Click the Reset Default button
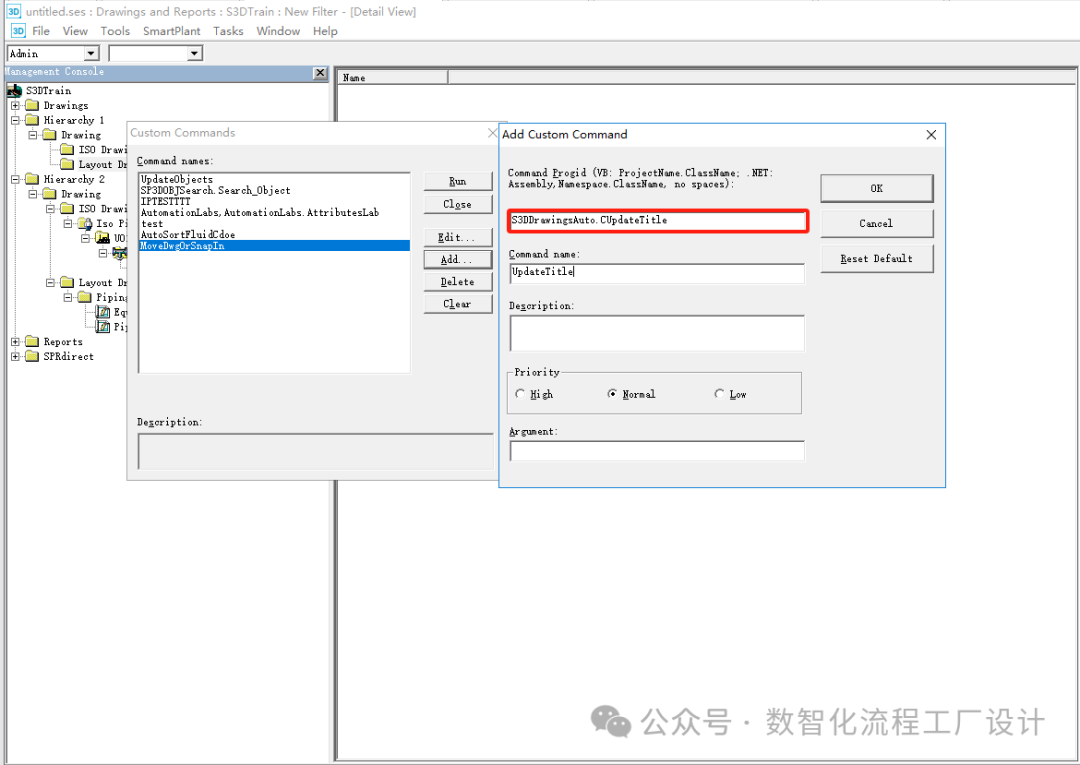 876,258
